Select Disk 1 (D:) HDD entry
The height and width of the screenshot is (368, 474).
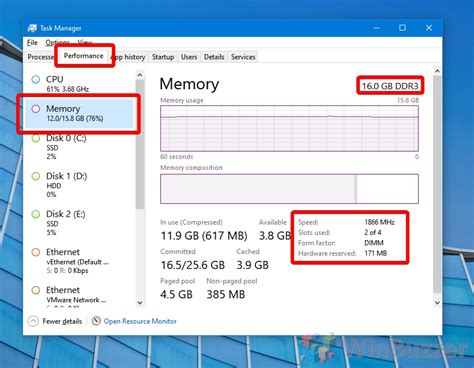click(79, 185)
